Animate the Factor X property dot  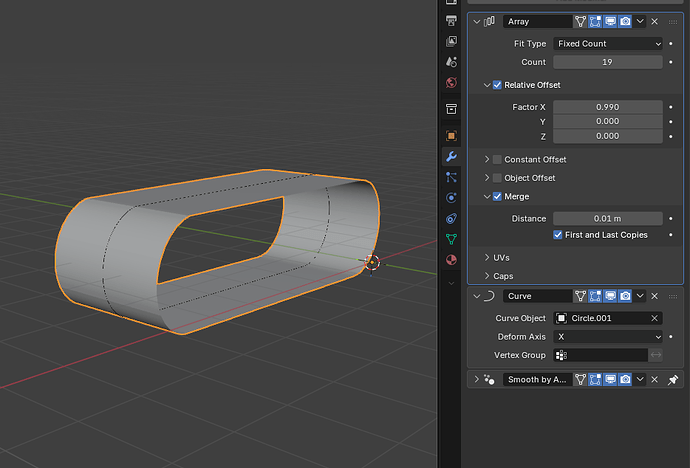click(x=671, y=107)
